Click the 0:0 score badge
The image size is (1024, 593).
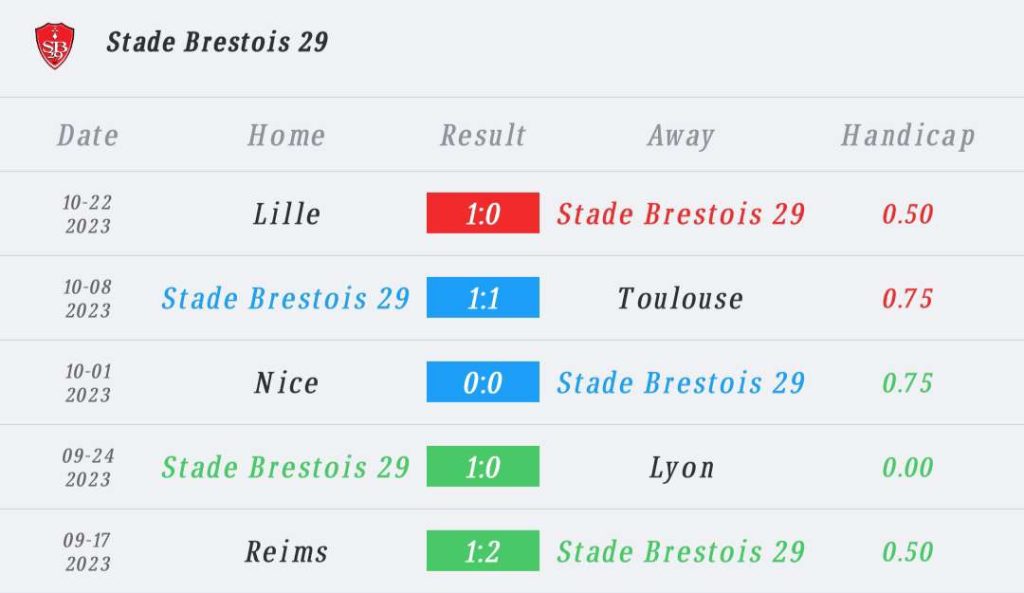(483, 383)
